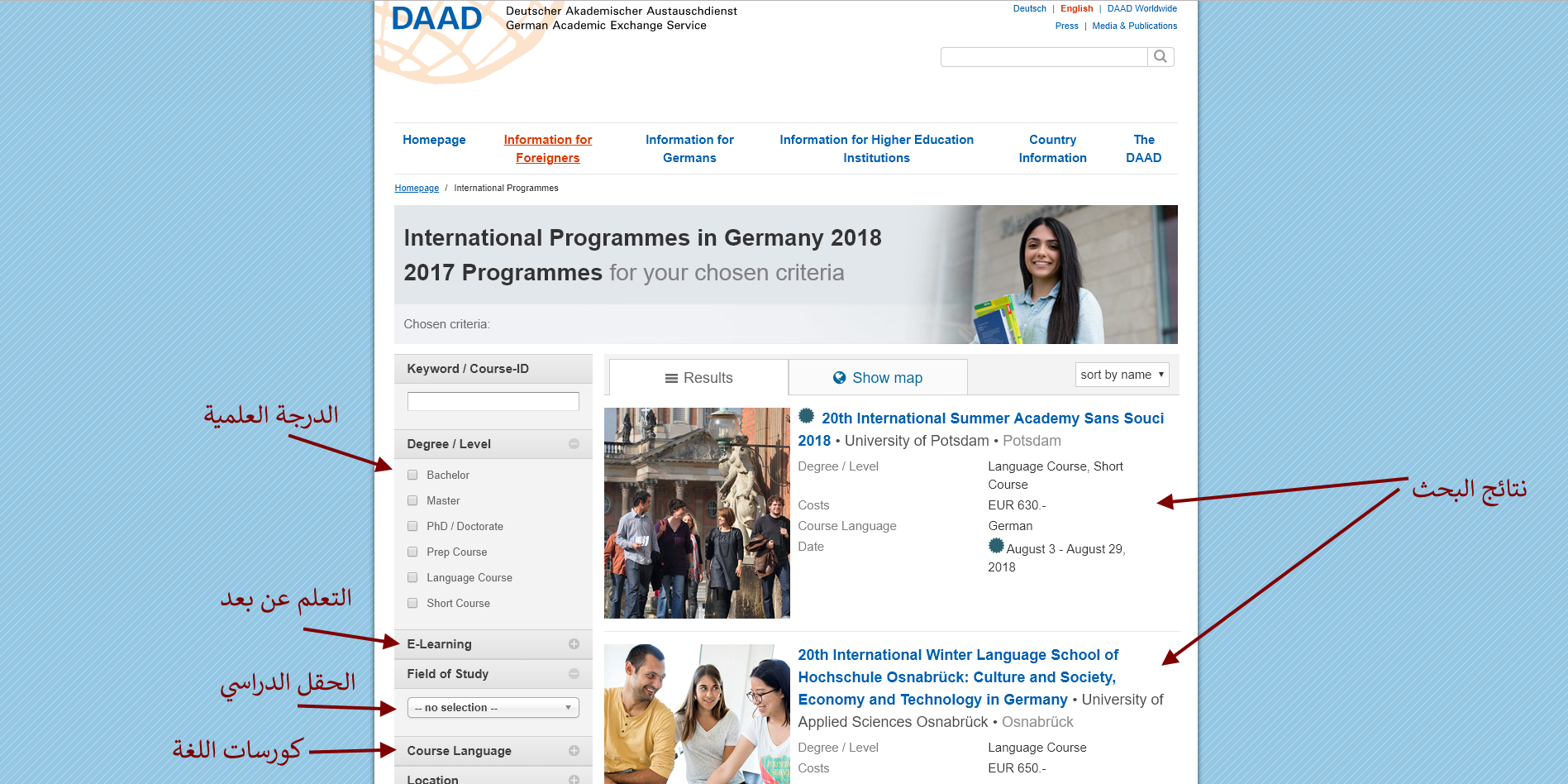This screenshot has width=1568, height=784.
Task: Check the PhD / Doctorate checkbox
Action: click(x=412, y=526)
